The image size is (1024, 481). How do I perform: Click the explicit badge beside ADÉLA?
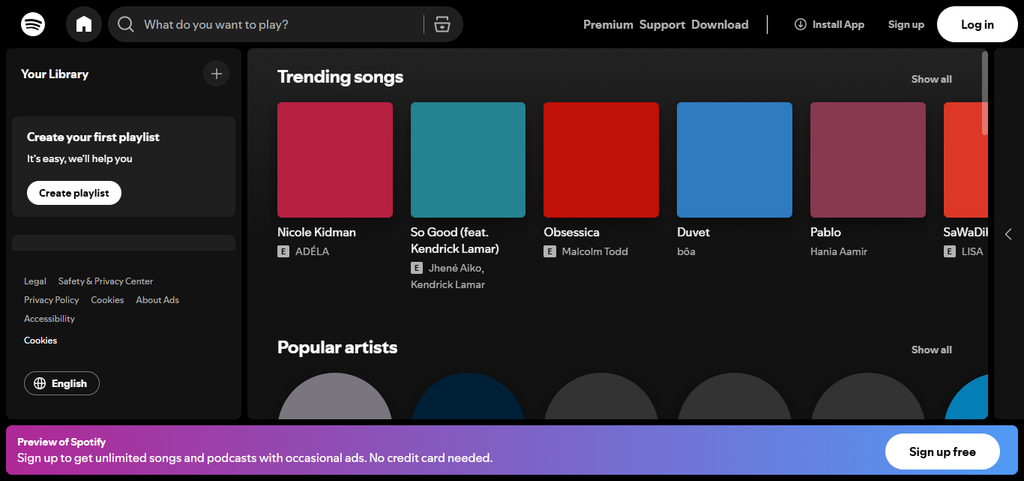point(283,251)
